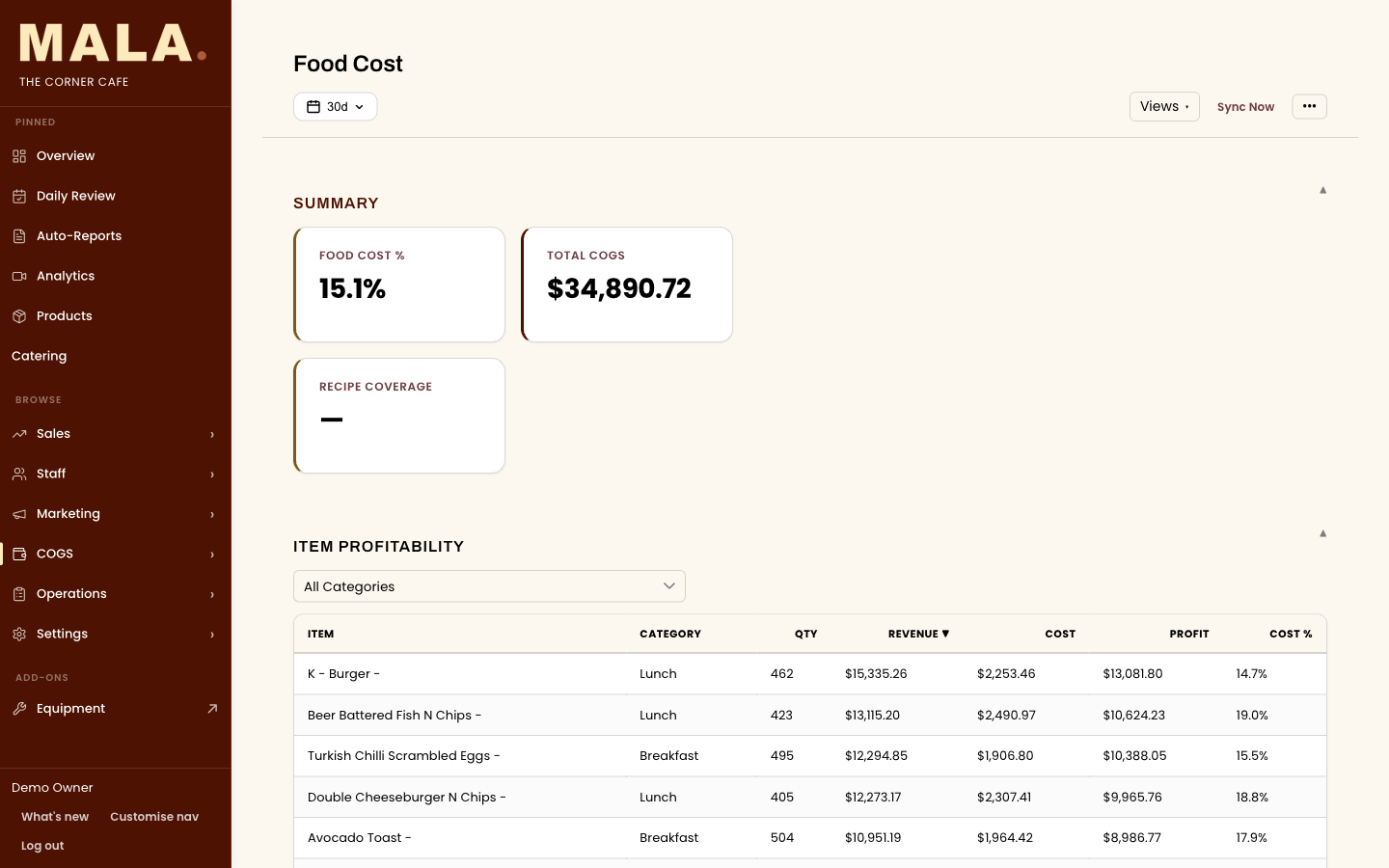This screenshot has width=1389, height=868.
Task: Click the K - Burger item row
Action: 810,674
